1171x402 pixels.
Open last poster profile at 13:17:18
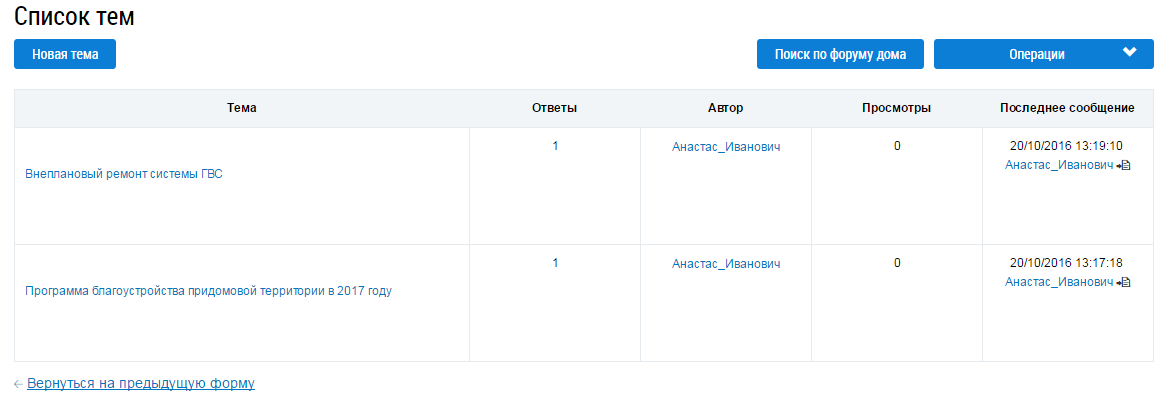(1058, 282)
